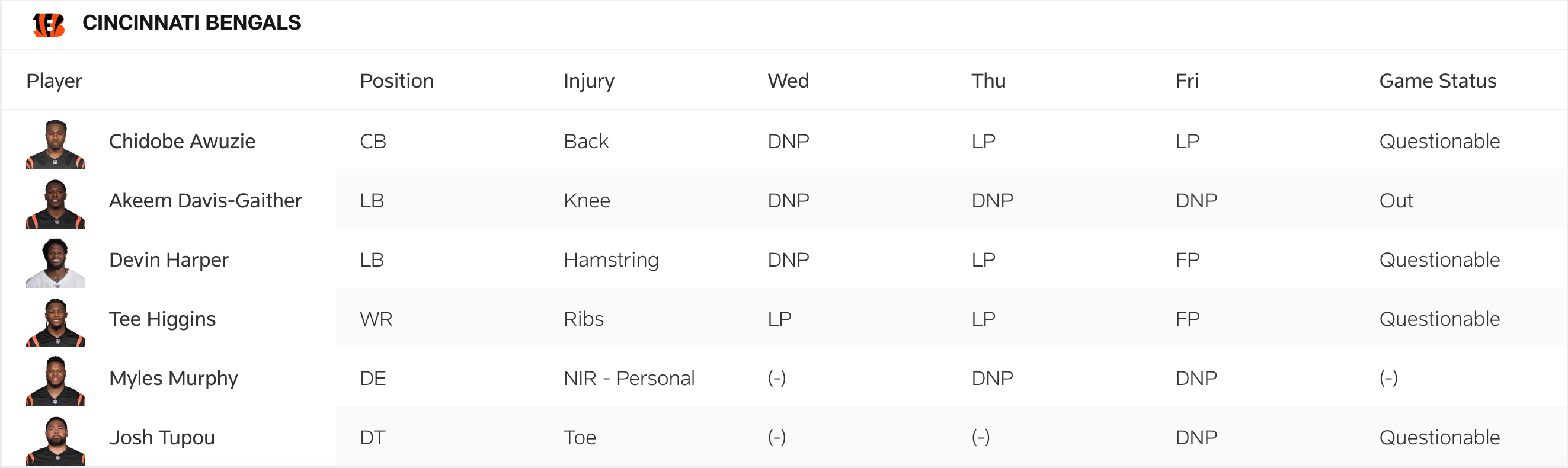
Task: Click Myles Murphy's headshot photo
Action: (x=55, y=382)
